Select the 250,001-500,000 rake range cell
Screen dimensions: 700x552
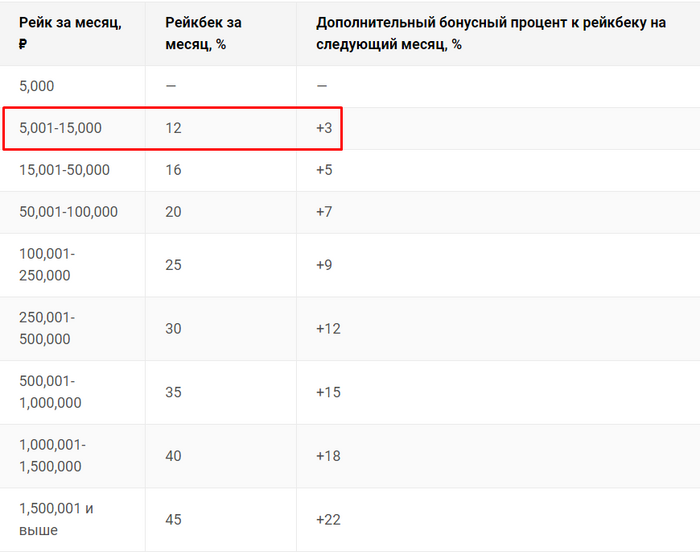pos(46,328)
